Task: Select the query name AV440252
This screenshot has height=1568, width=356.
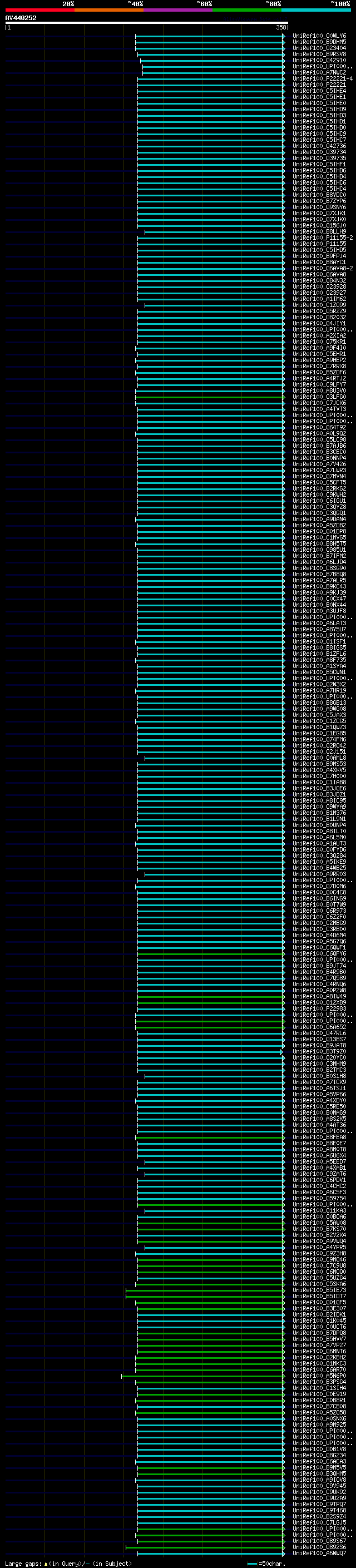Action: coord(21,18)
